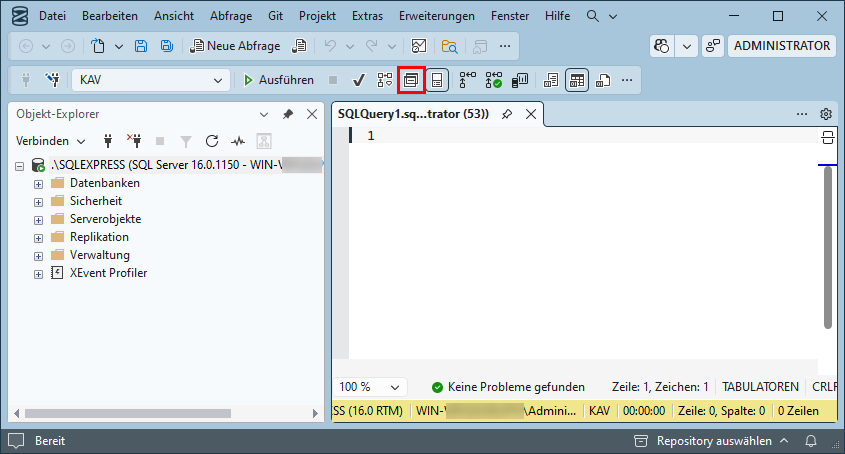Click the Parse checkmark icon
This screenshot has height=454, width=845.
[358, 80]
